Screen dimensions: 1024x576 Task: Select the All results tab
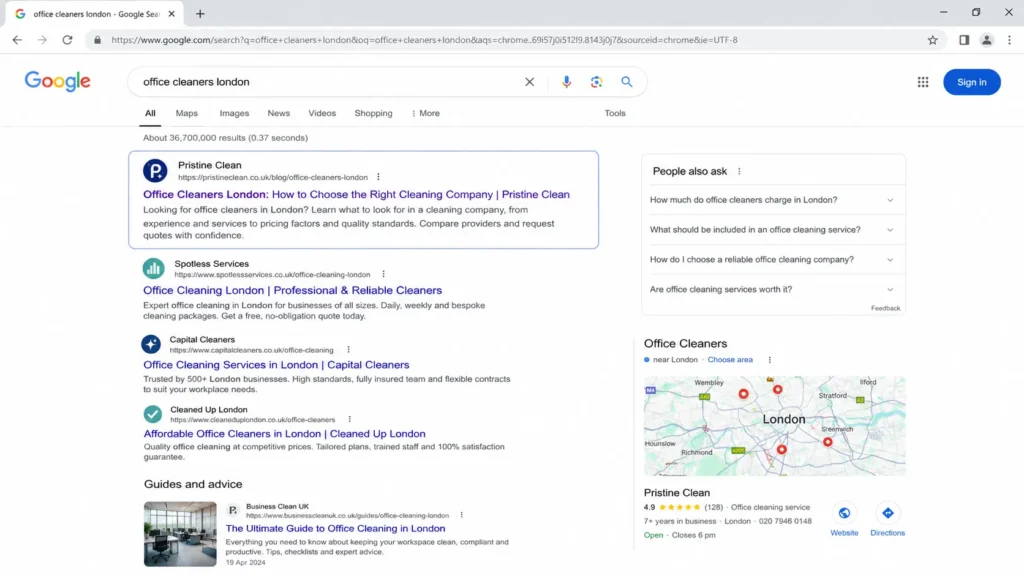[150, 113]
